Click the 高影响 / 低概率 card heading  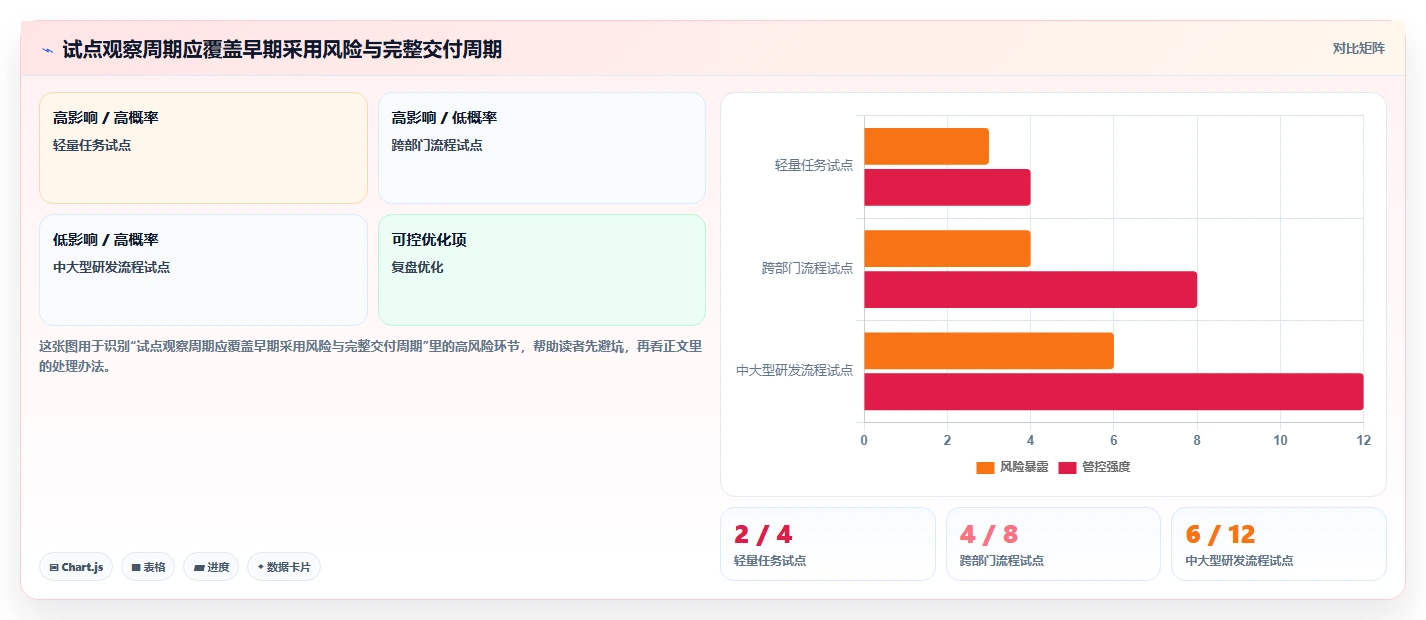click(x=444, y=118)
